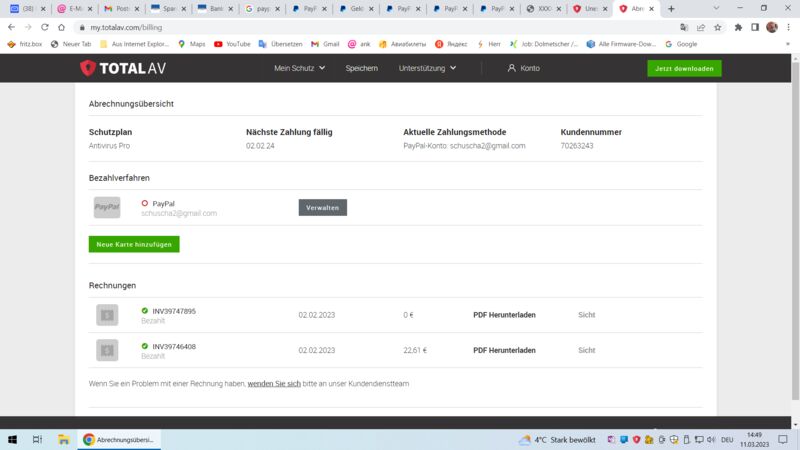Click invoice icon for INV39747895

[x=107, y=315]
